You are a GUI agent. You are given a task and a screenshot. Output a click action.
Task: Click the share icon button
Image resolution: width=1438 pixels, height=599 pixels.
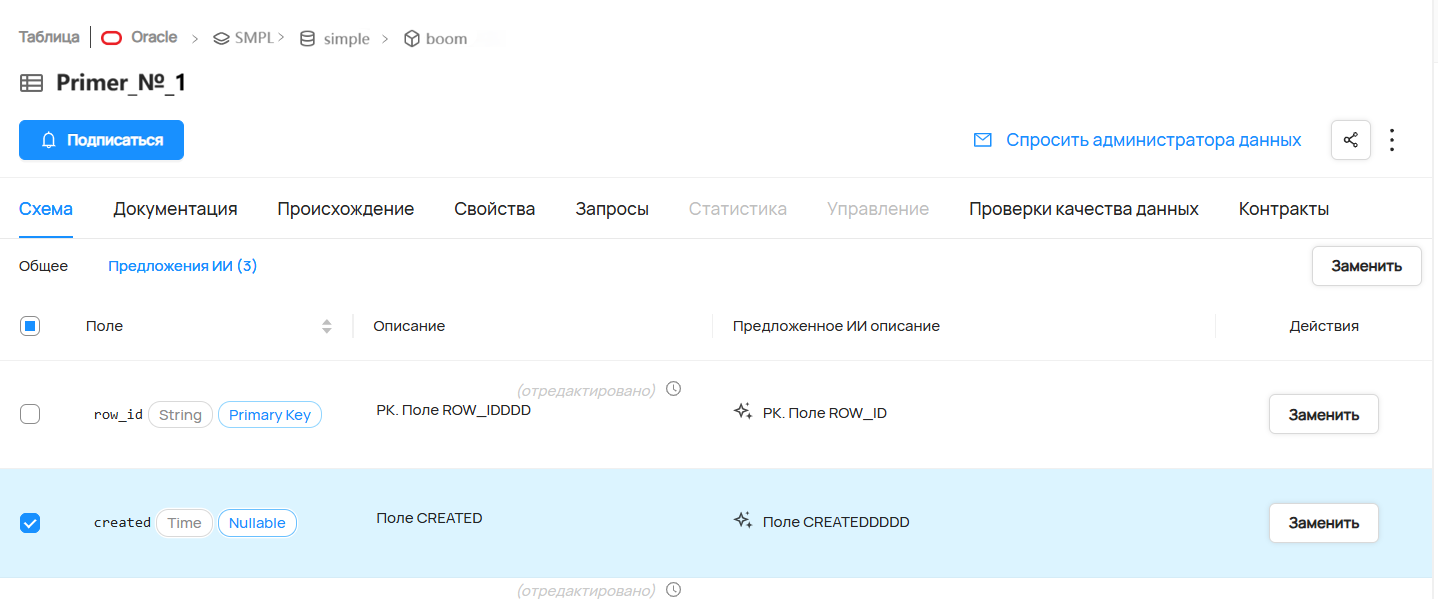click(x=1350, y=140)
